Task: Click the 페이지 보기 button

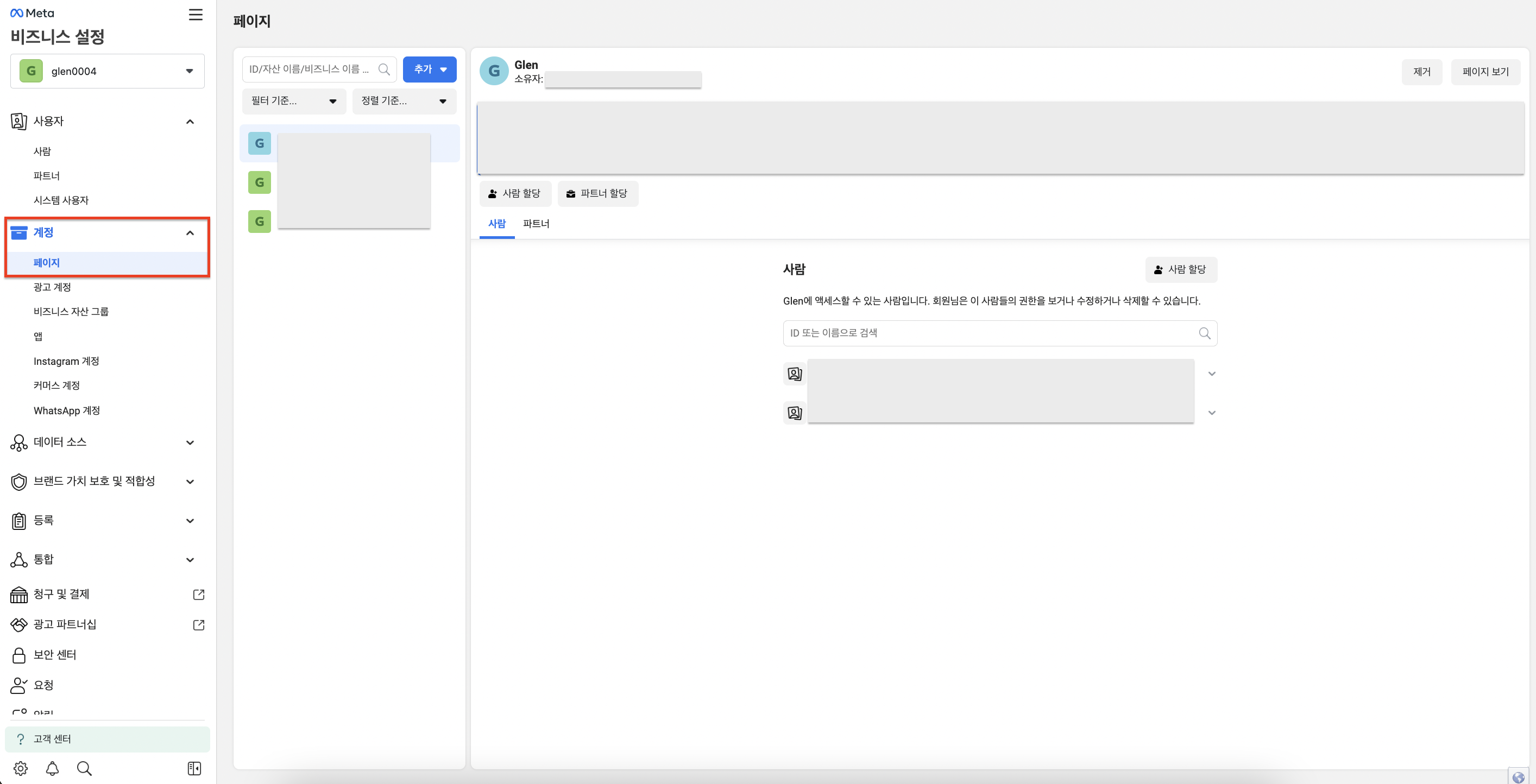Action: pos(1485,72)
